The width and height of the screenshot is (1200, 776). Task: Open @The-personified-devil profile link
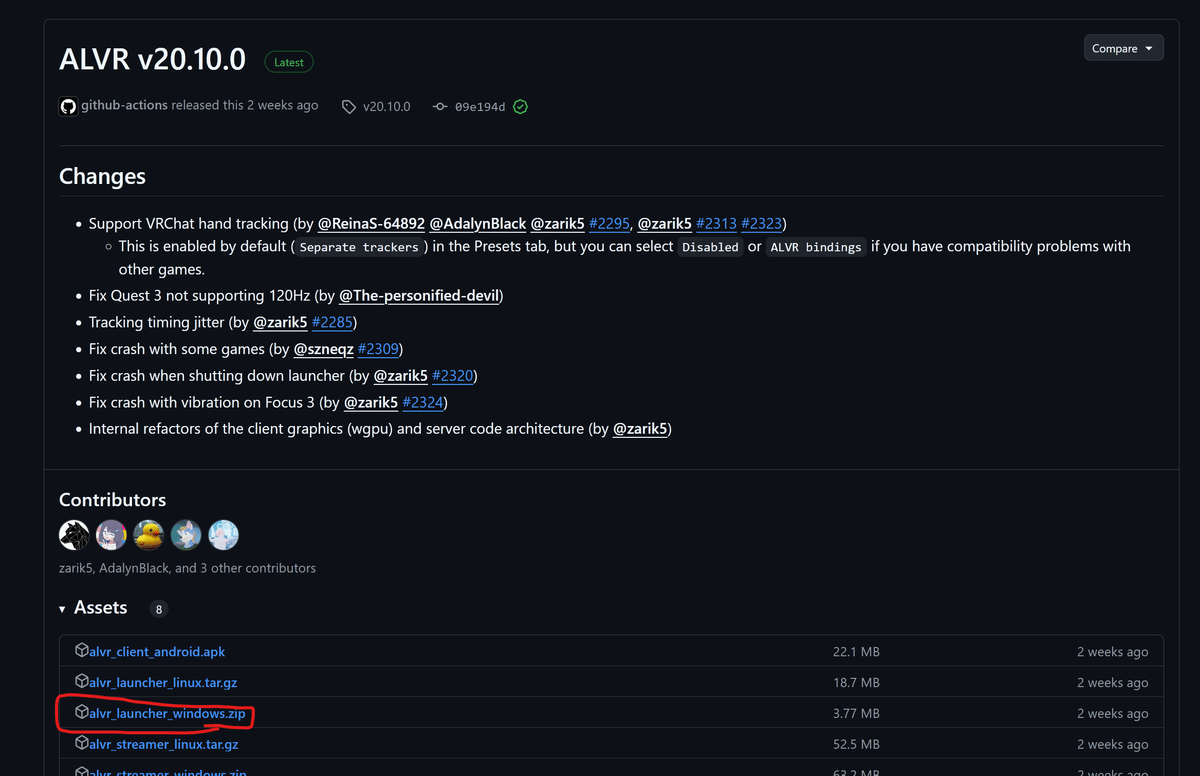(x=420, y=296)
